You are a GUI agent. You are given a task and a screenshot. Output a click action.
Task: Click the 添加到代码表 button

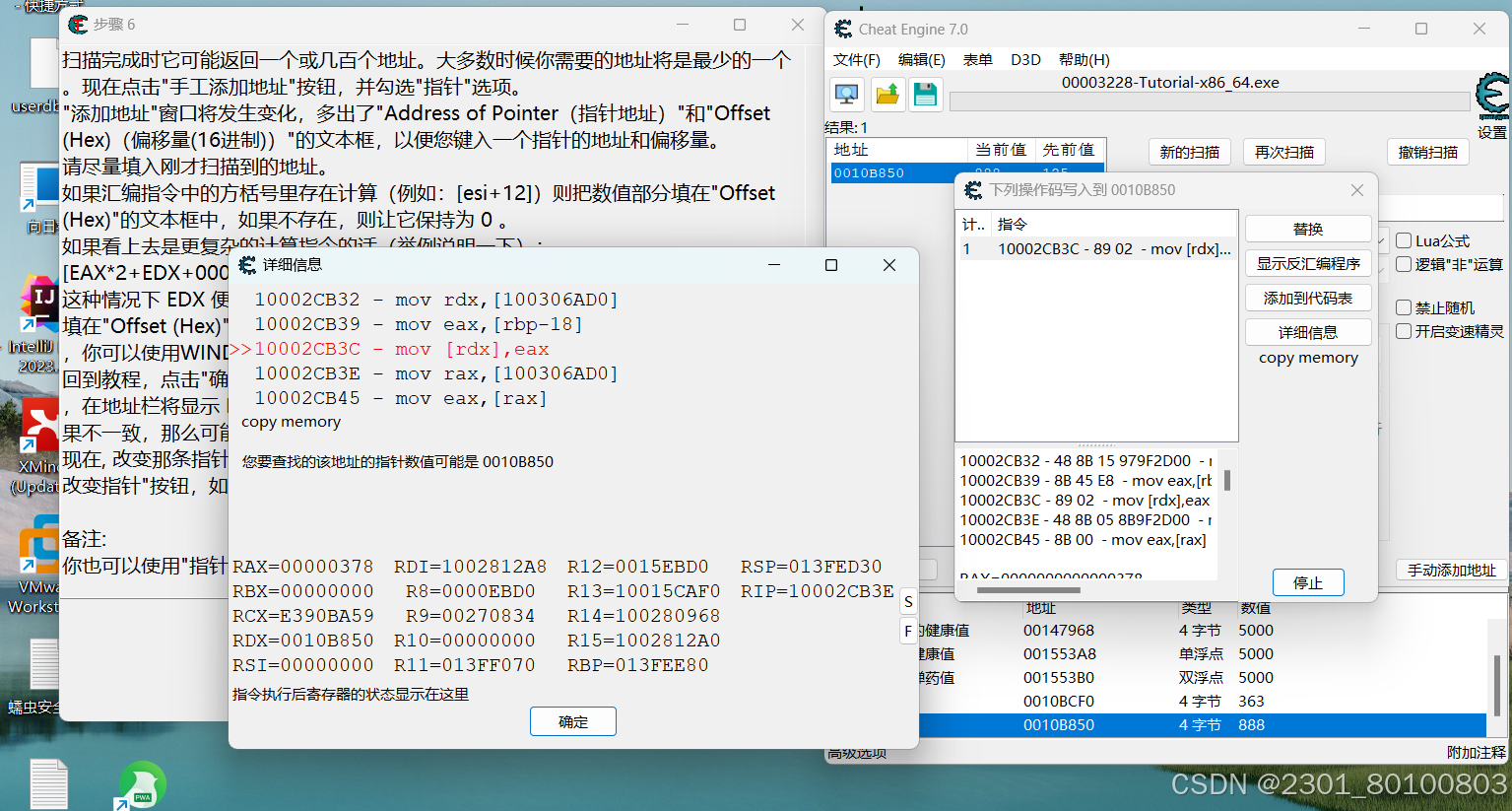point(1308,298)
